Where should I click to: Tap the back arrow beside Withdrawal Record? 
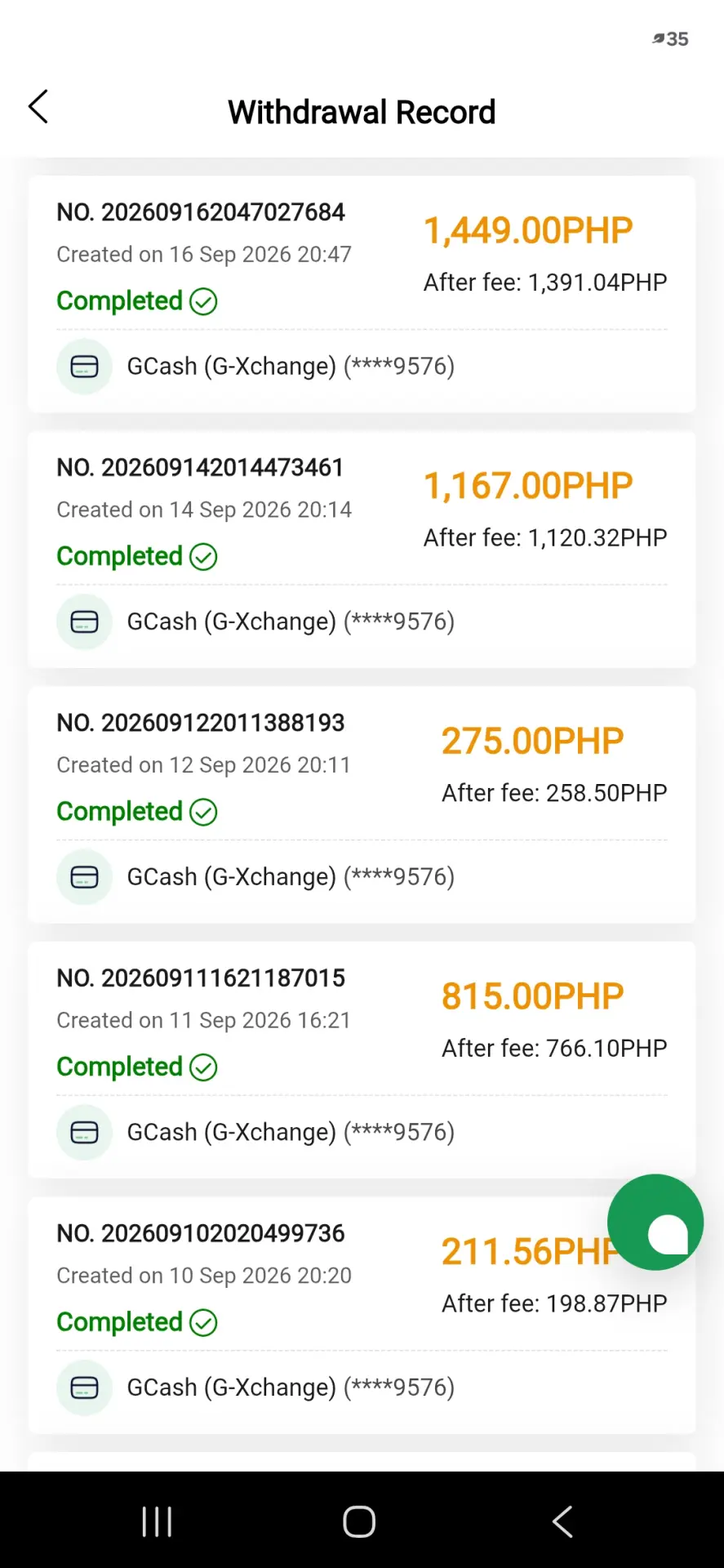click(x=38, y=107)
